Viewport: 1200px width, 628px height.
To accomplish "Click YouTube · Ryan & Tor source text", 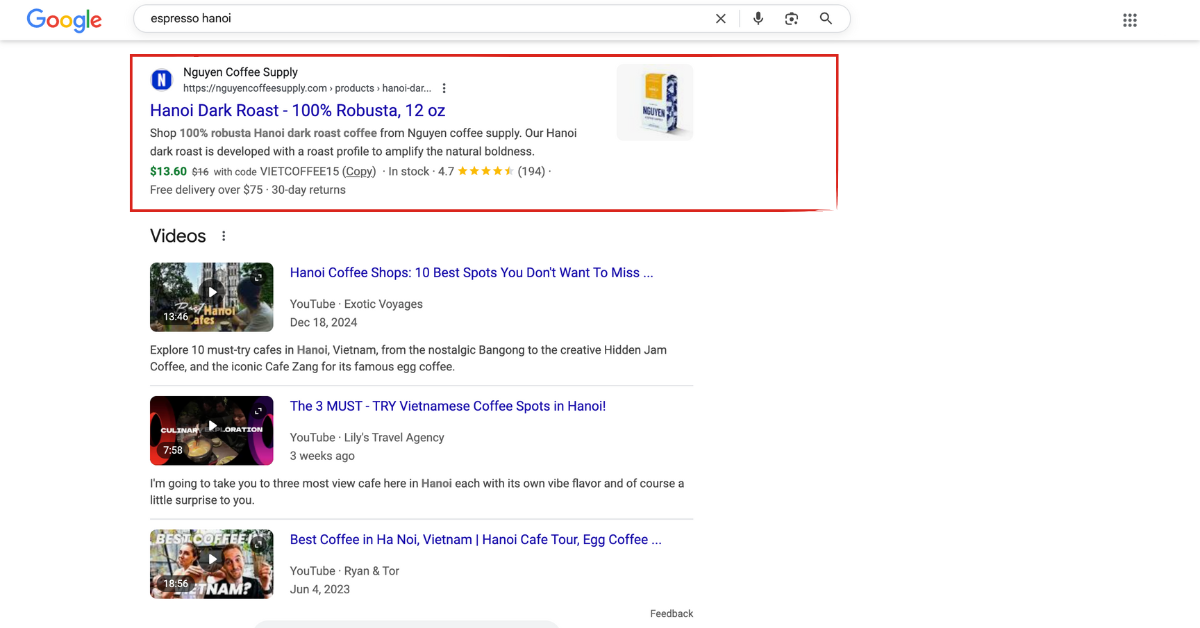I will pos(344,571).
